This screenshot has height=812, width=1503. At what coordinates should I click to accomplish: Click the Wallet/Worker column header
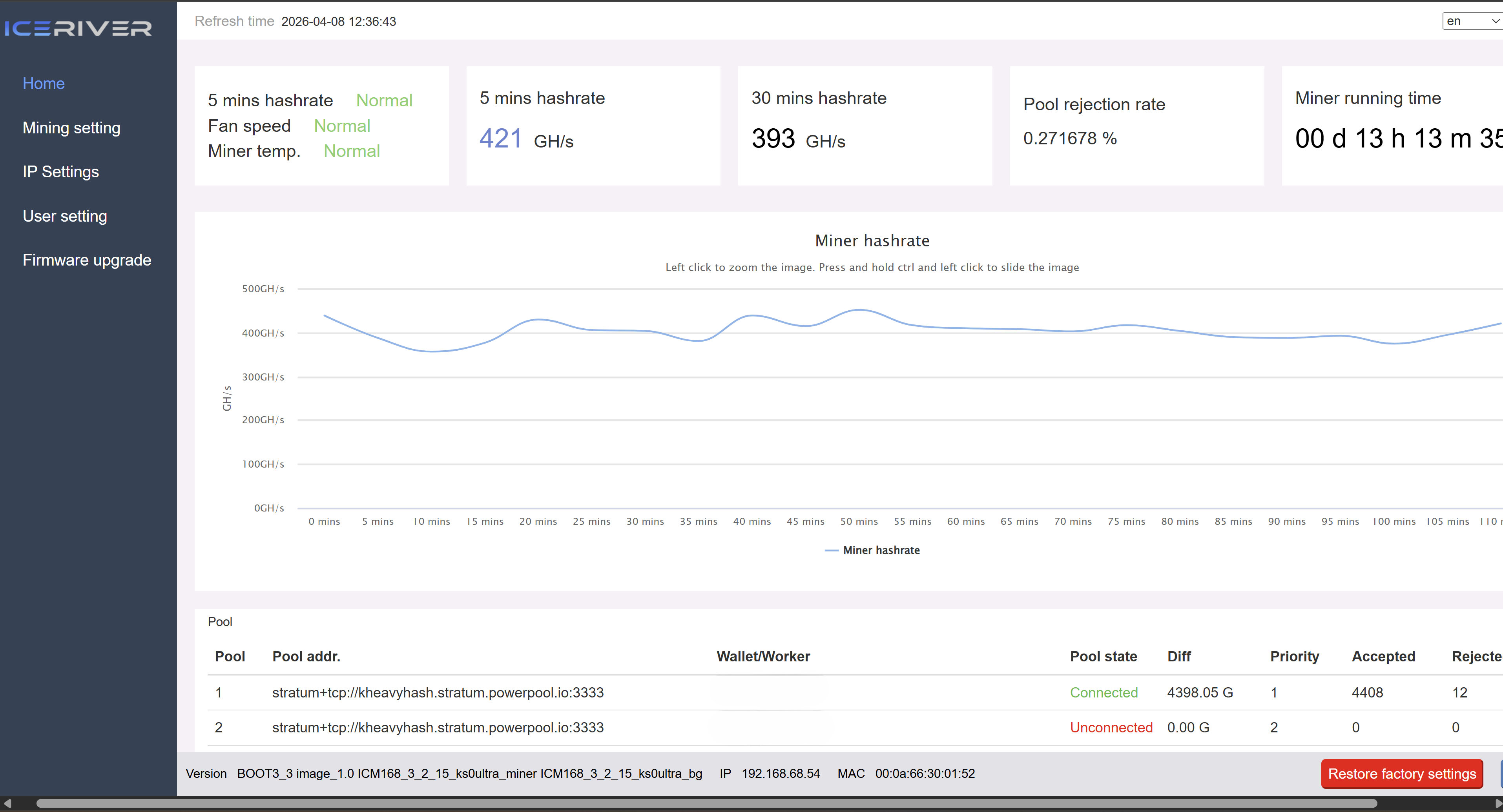pyautogui.click(x=762, y=656)
